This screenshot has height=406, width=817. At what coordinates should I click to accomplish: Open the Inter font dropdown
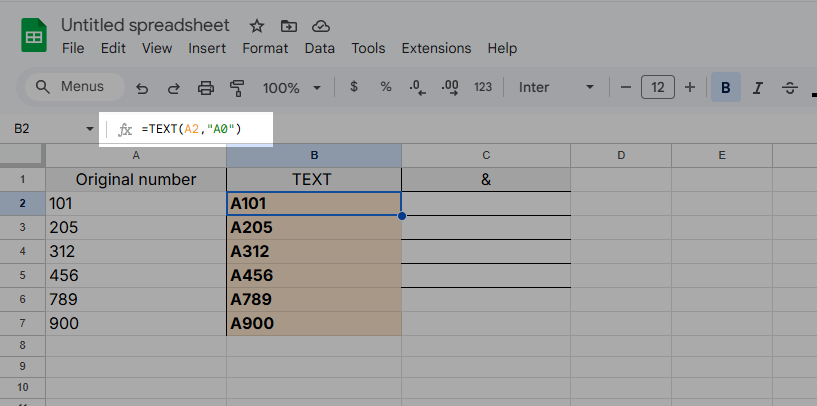pyautogui.click(x=555, y=87)
